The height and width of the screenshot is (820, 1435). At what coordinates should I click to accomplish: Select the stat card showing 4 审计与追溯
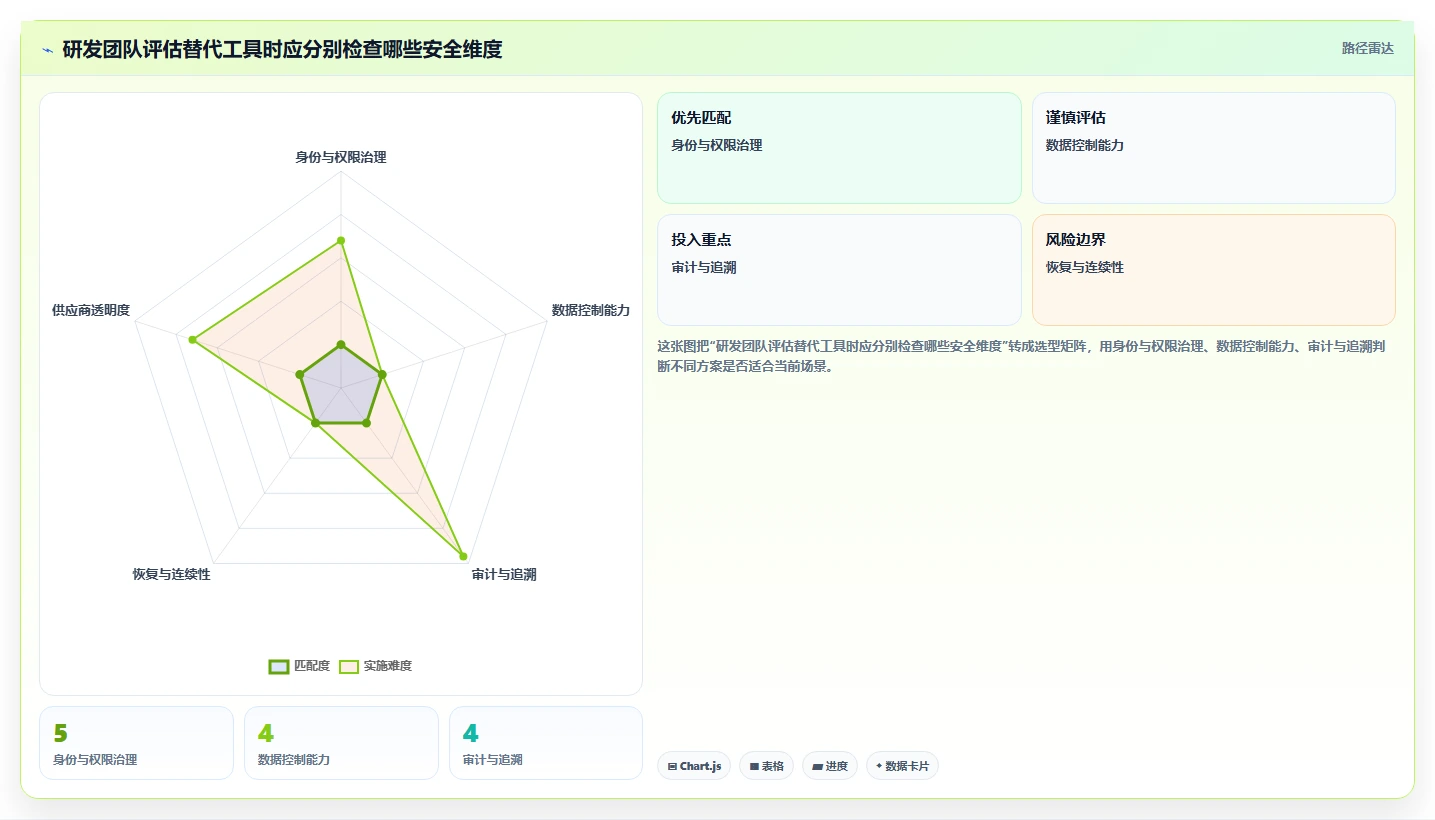546,743
